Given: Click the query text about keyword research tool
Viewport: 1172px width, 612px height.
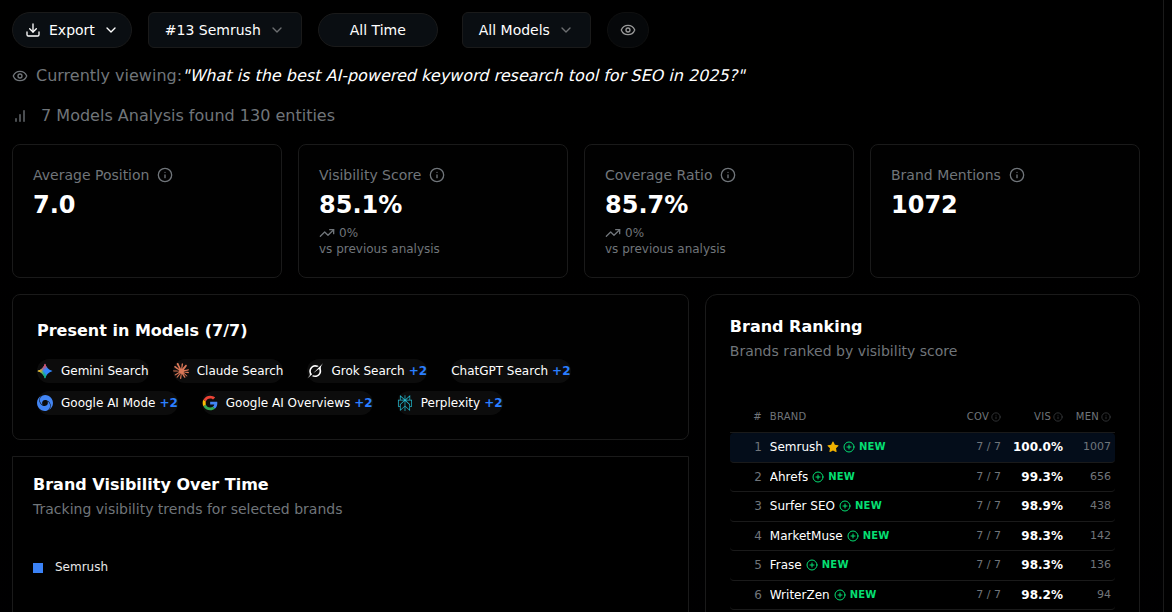Looking at the screenshot, I should [465, 76].
